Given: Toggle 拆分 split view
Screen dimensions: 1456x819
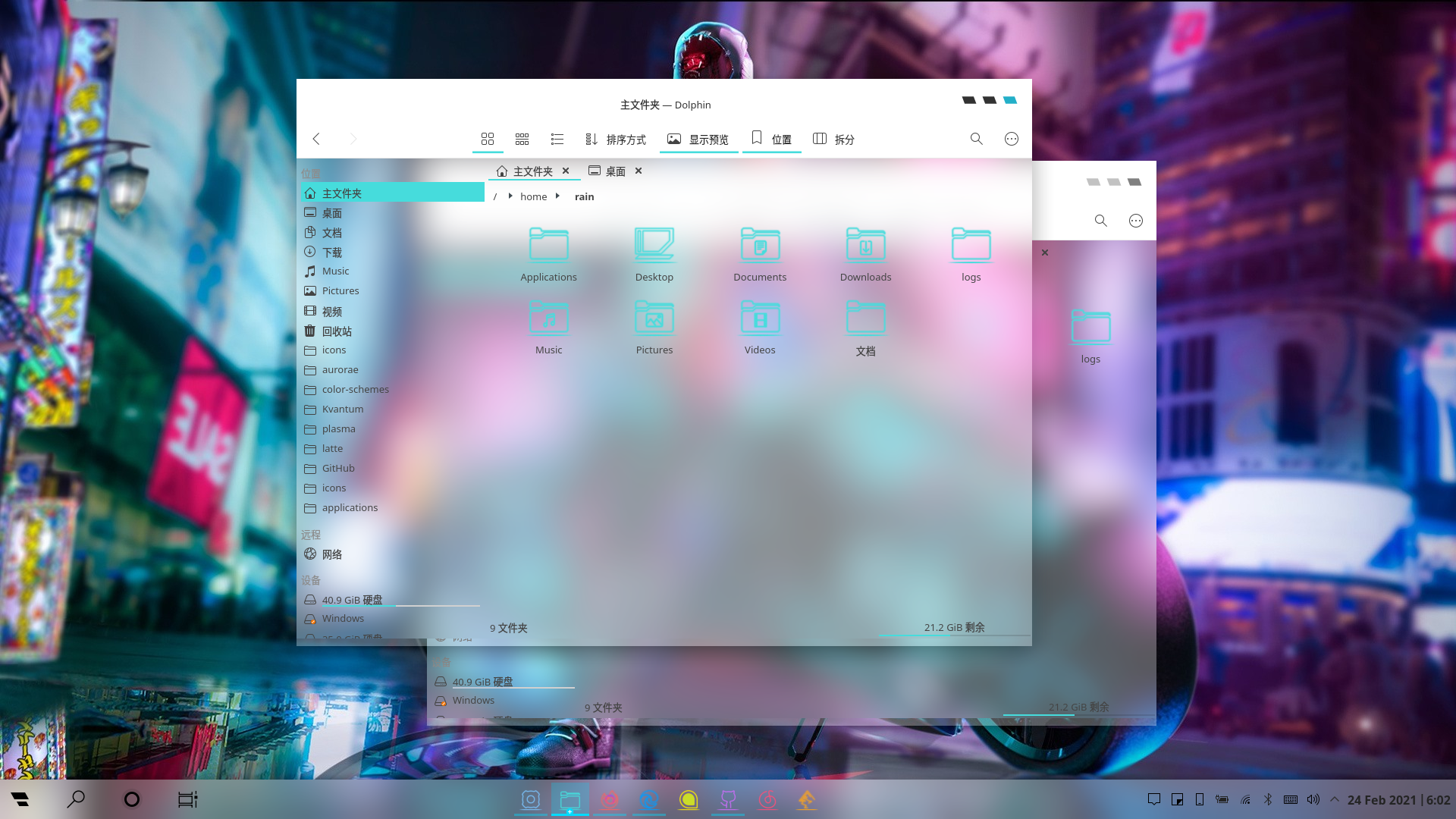Looking at the screenshot, I should tap(833, 140).
